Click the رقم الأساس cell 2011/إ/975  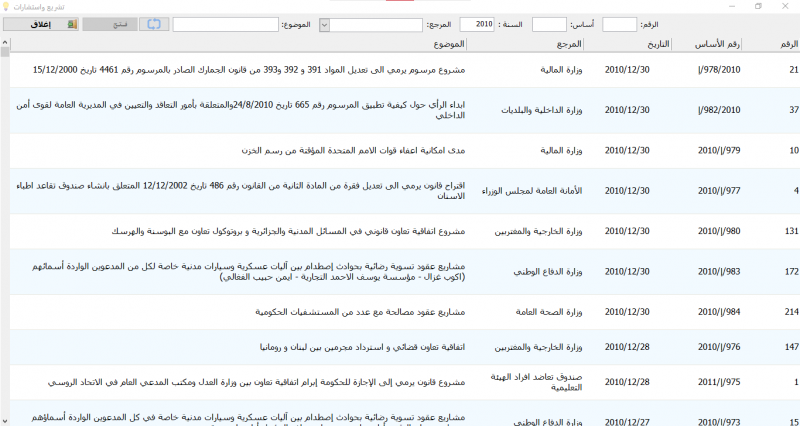(719, 382)
